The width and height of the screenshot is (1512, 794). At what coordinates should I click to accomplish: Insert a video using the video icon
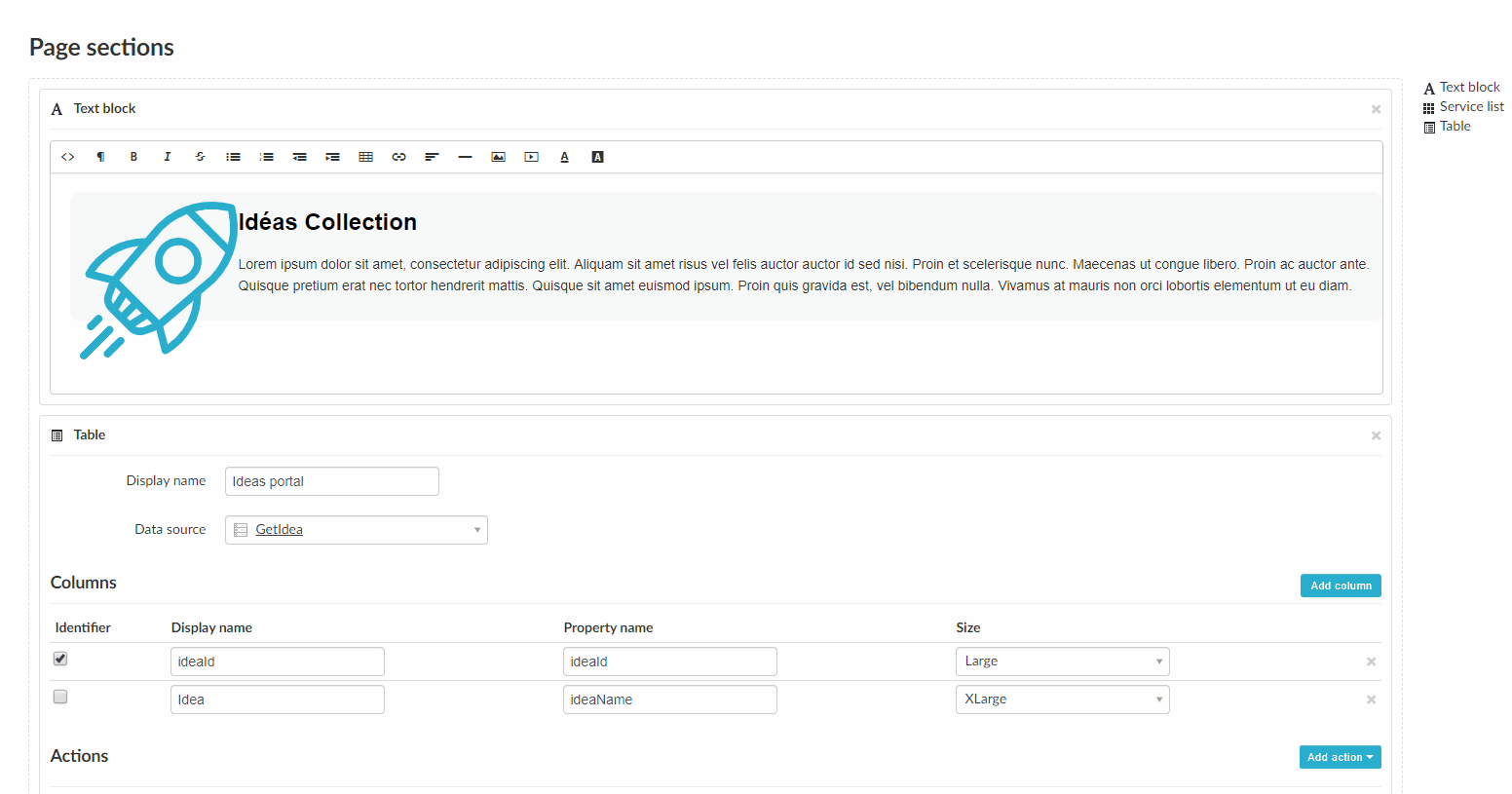[x=531, y=156]
